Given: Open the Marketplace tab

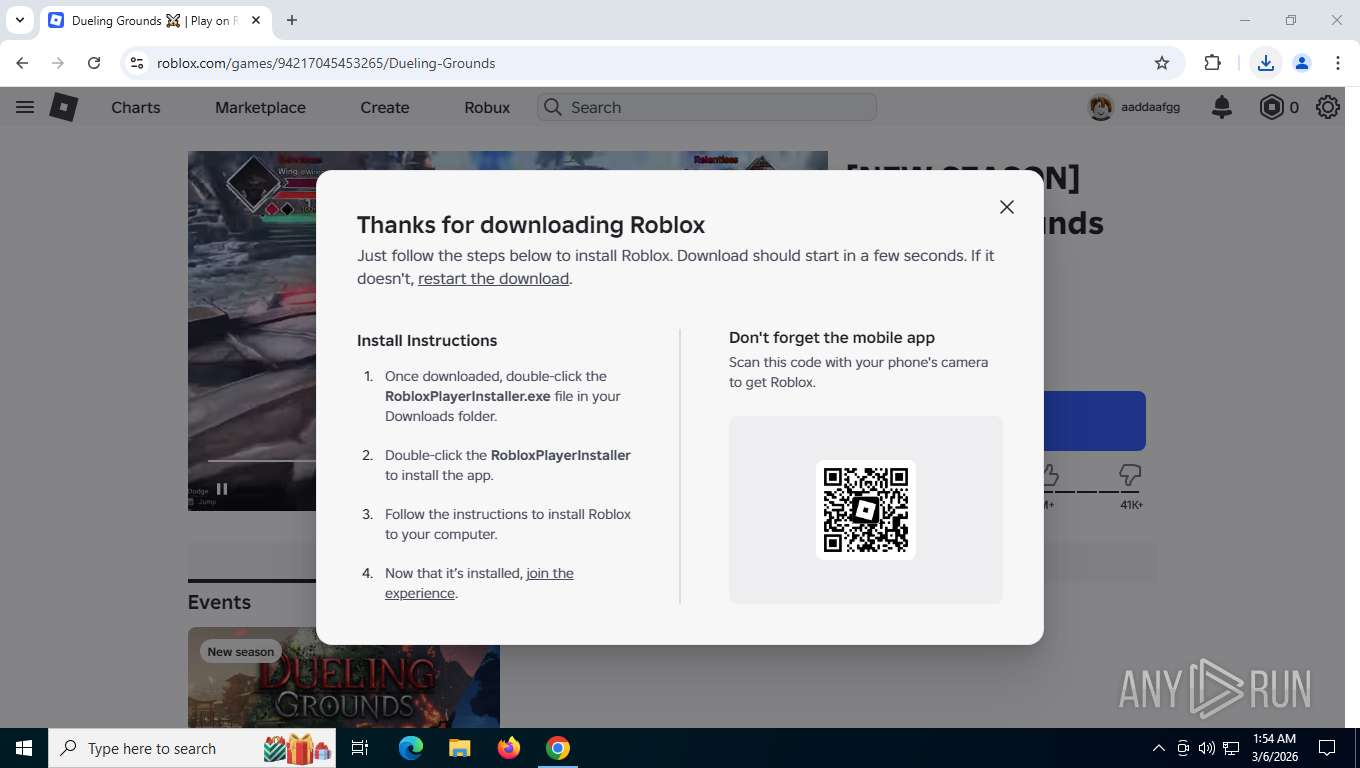Looking at the screenshot, I should [x=260, y=107].
